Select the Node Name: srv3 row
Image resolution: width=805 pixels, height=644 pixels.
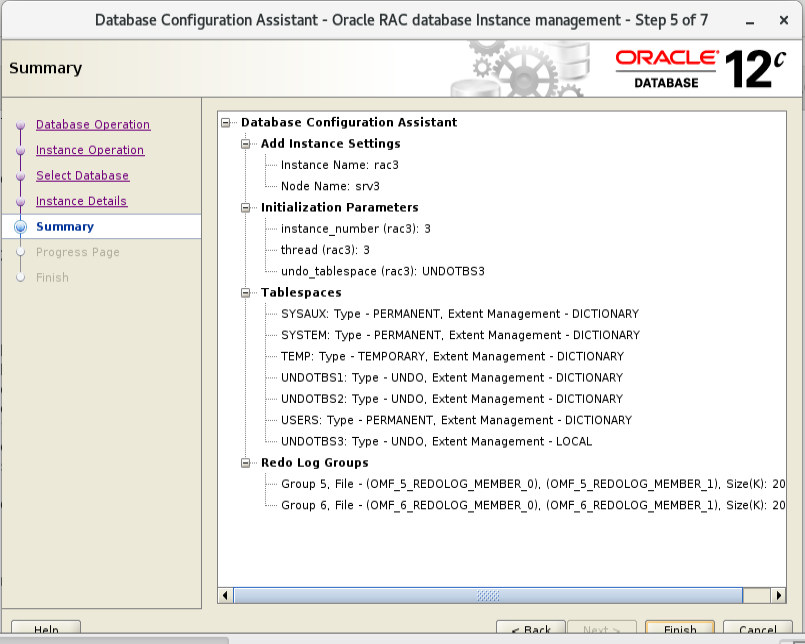coord(330,186)
